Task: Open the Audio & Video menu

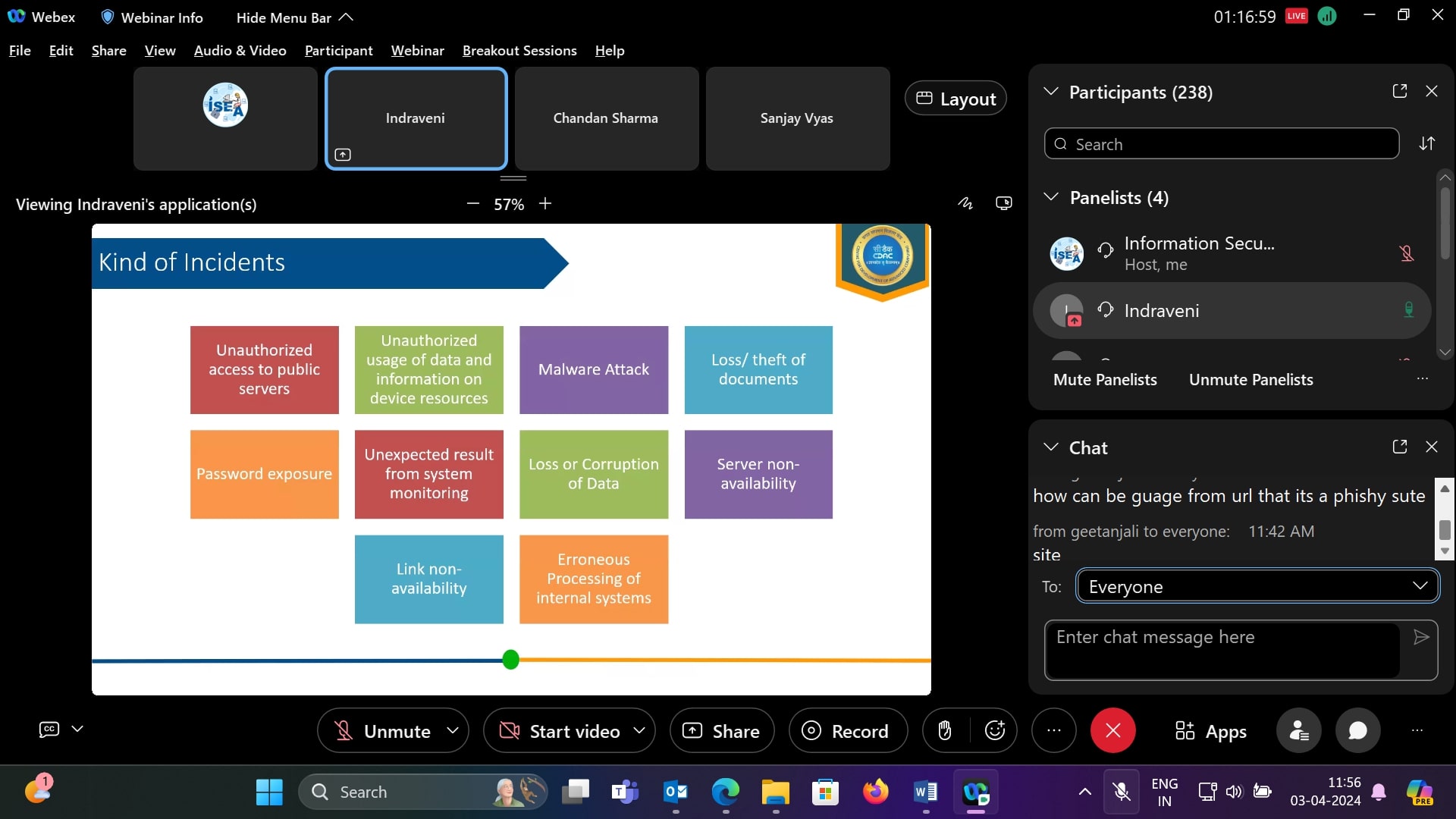Action: click(240, 51)
